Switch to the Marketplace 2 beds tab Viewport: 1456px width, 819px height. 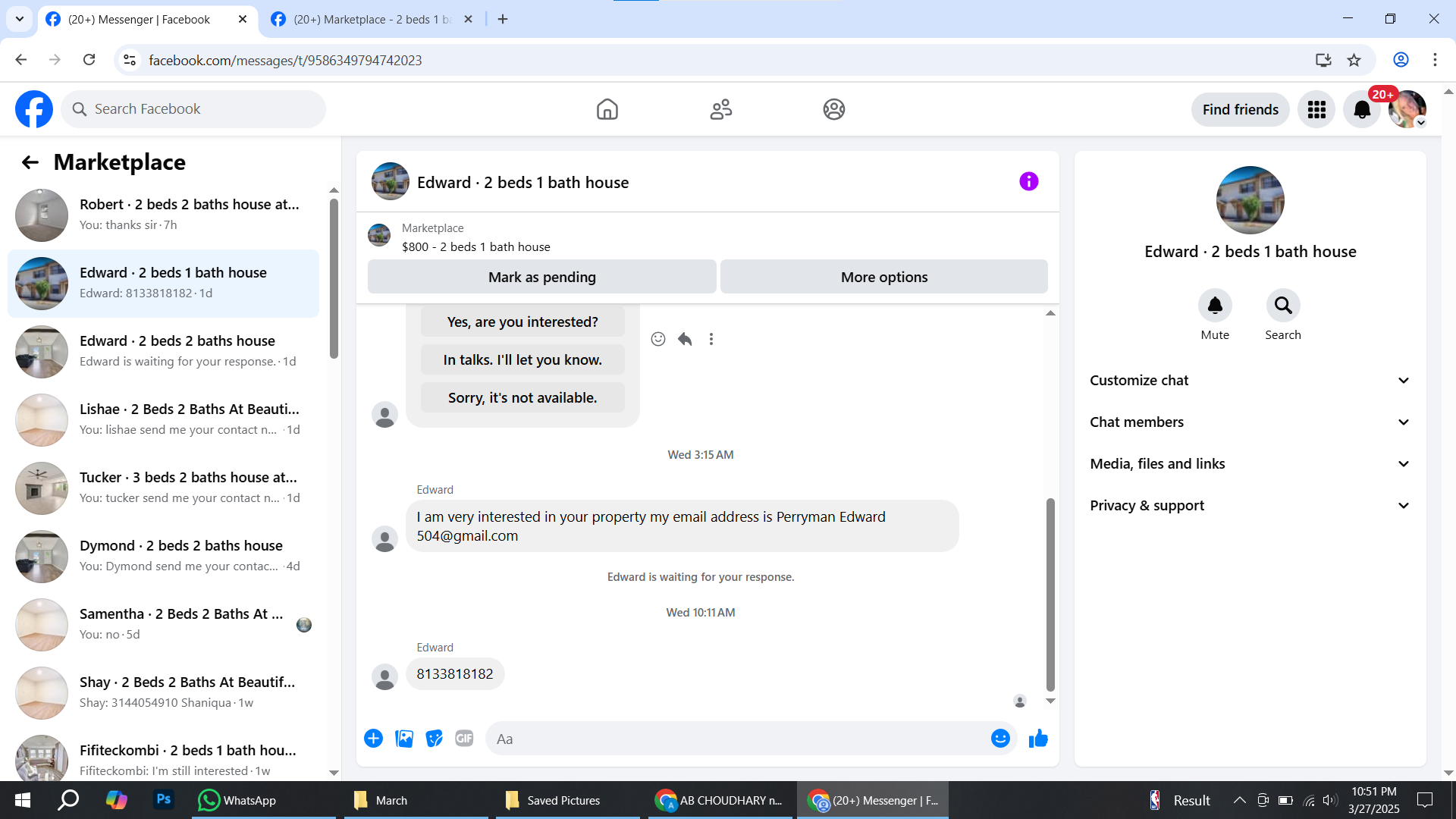372,20
